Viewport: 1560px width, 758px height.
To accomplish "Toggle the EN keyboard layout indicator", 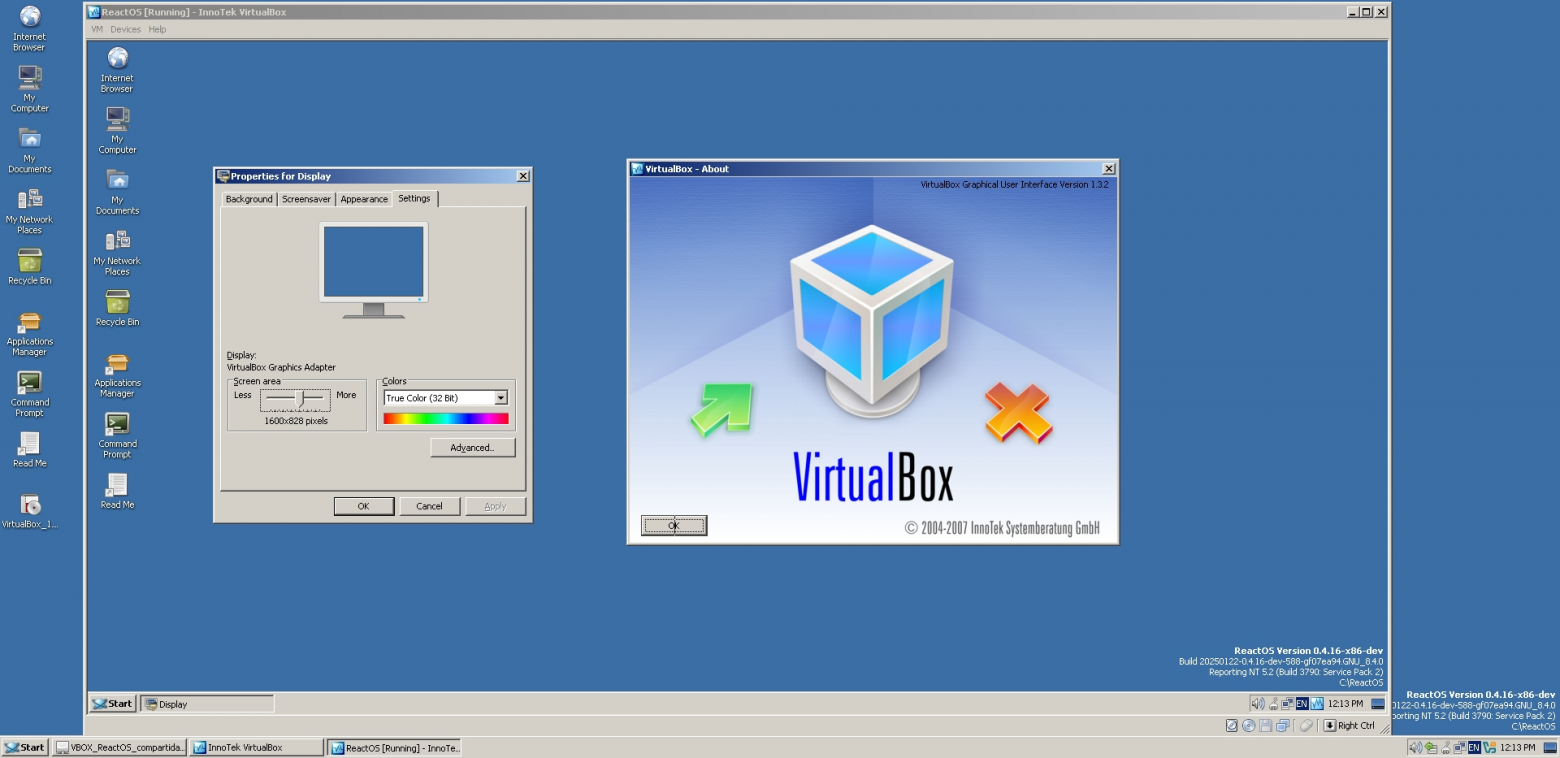I will coord(1301,703).
